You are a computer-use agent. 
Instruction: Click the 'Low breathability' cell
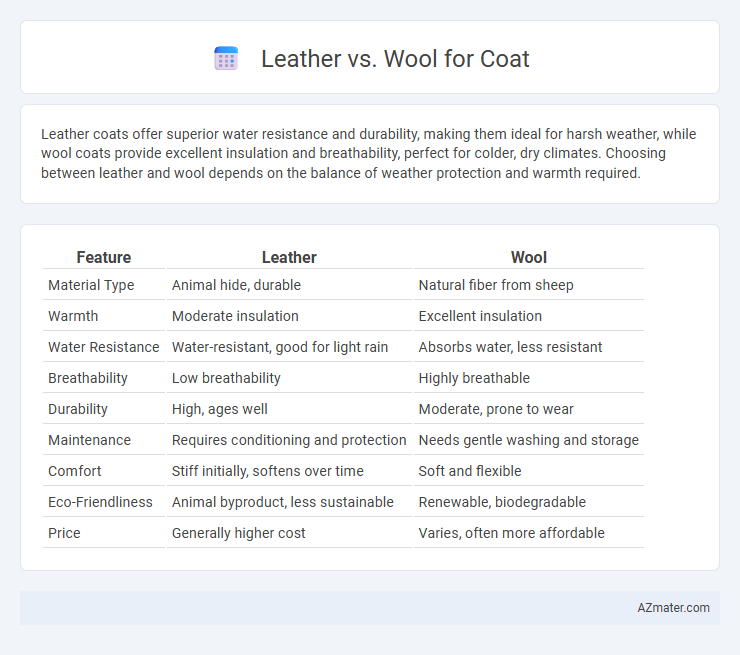[x=289, y=378]
